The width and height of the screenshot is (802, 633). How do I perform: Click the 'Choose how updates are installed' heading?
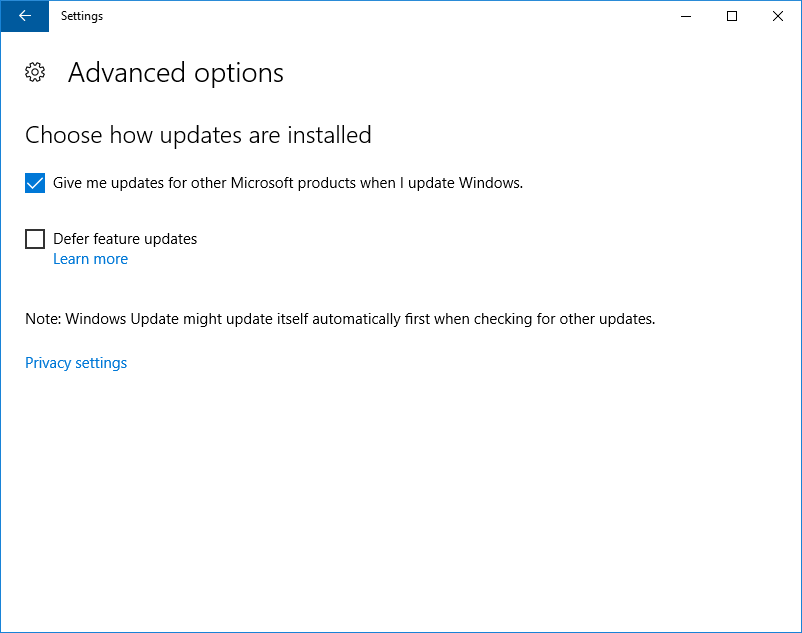pos(198,135)
